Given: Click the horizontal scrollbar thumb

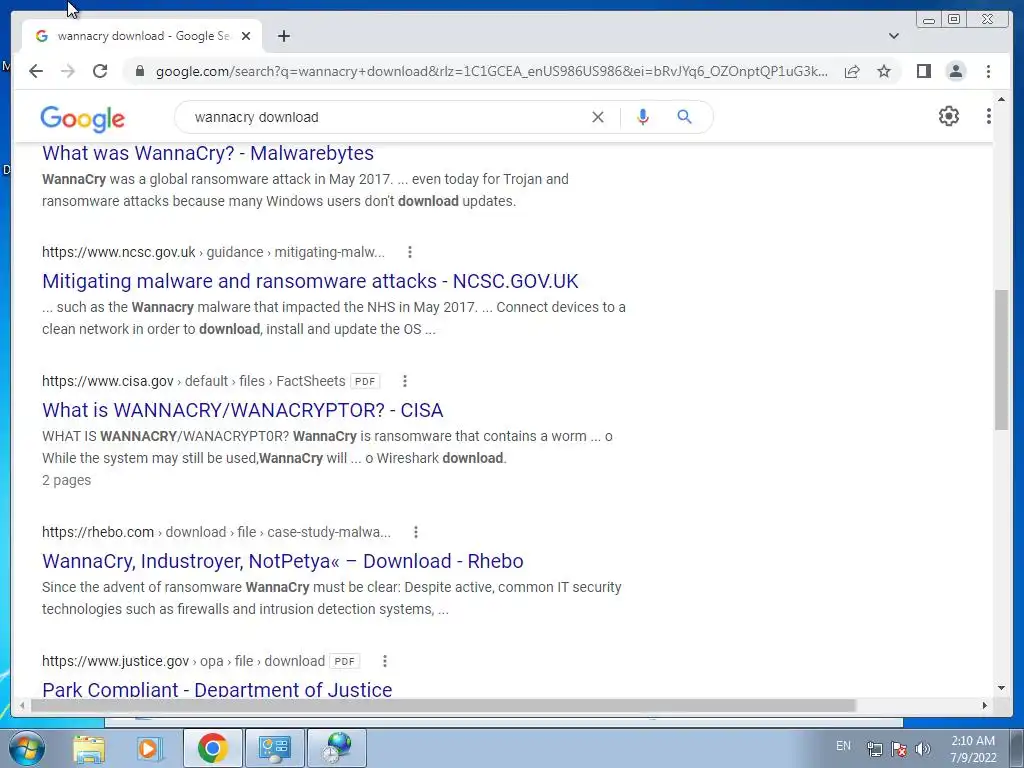Looking at the screenshot, I should (x=443, y=705).
